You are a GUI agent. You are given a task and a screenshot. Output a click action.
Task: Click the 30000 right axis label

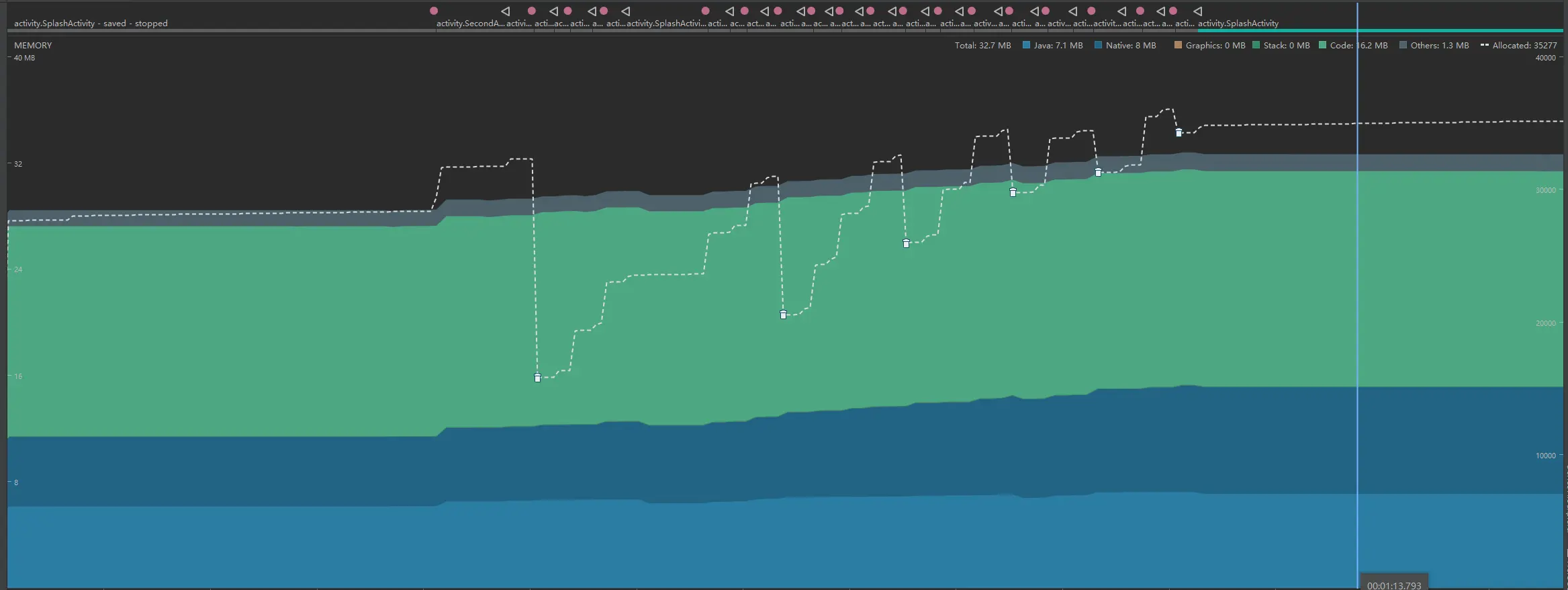point(1546,190)
